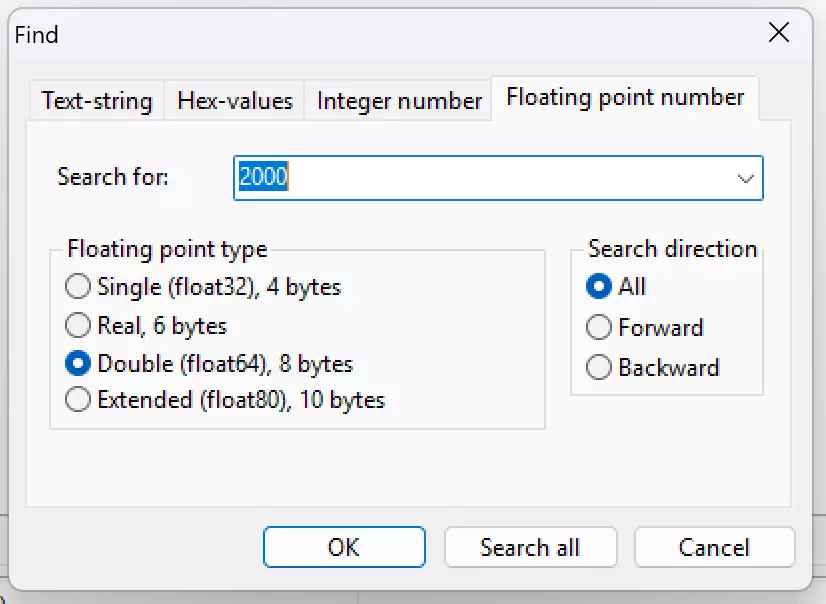Click the Floating point number tab
The width and height of the screenshot is (826, 604).
[625, 98]
